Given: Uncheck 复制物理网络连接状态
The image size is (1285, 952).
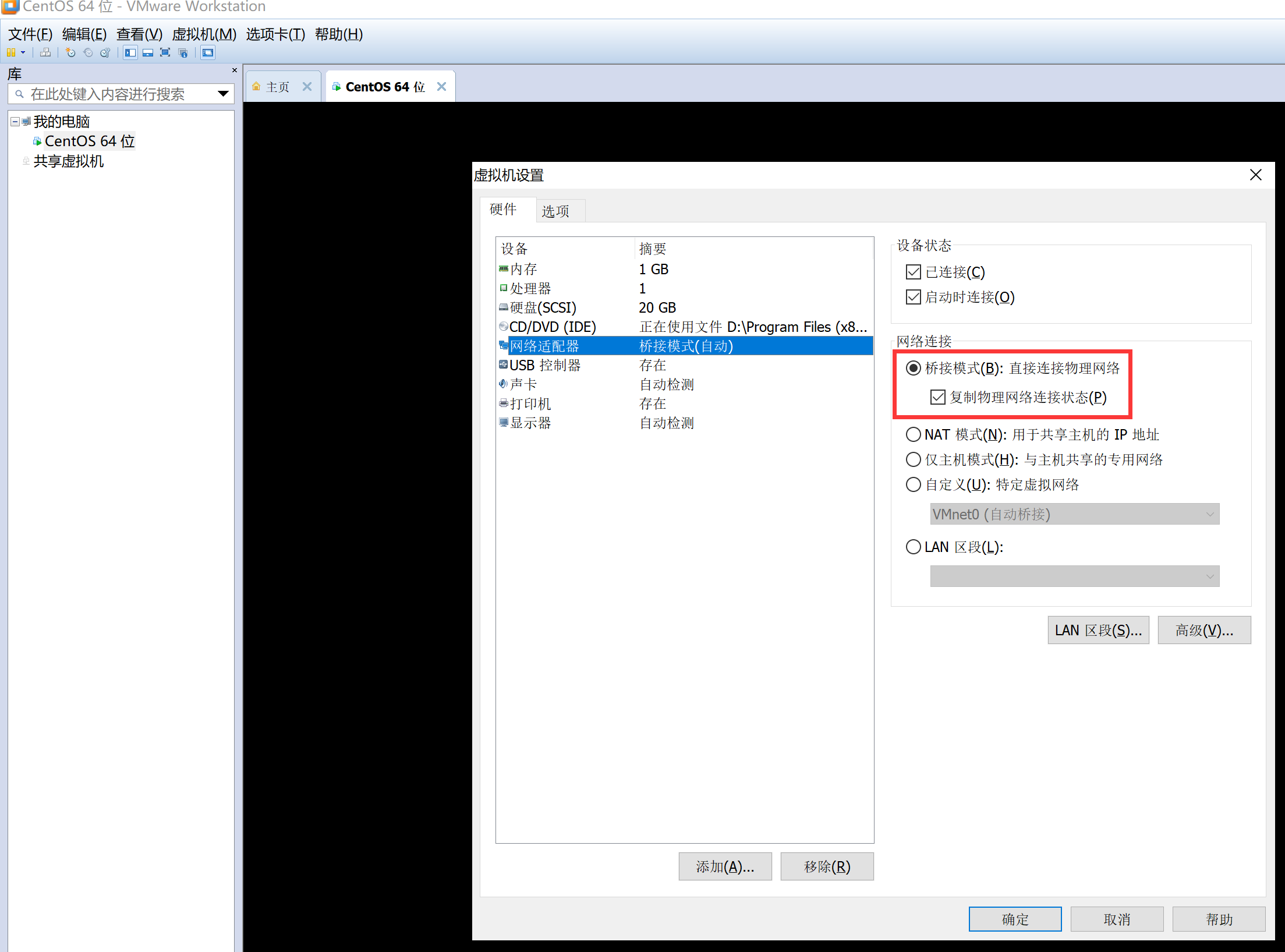Looking at the screenshot, I should pos(937,397).
